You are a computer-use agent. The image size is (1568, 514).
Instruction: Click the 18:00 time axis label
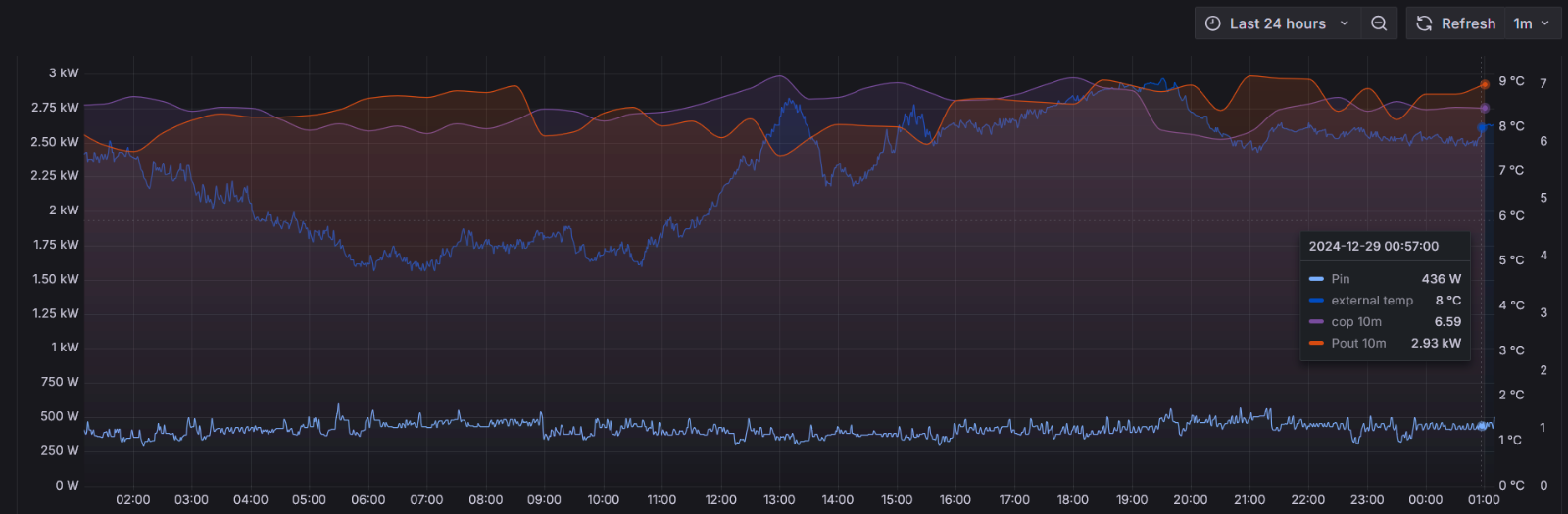coord(1073,500)
